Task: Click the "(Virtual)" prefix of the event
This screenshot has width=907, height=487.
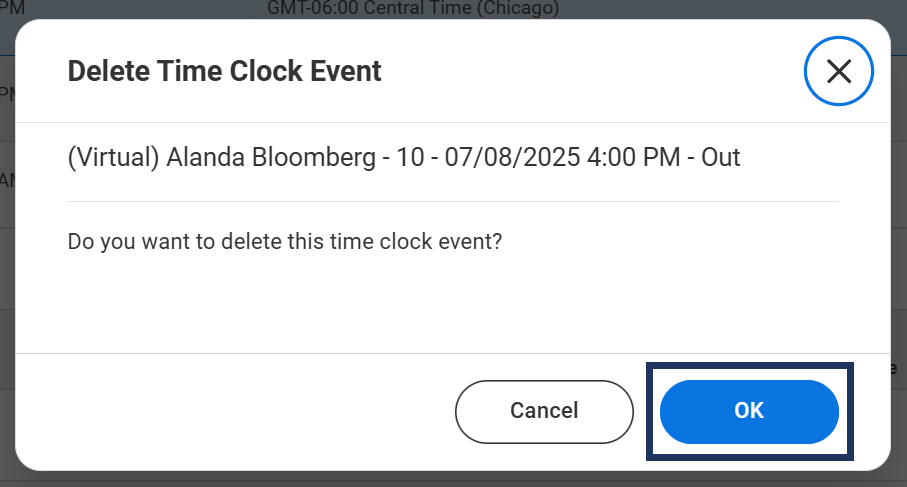Action: click(x=113, y=158)
